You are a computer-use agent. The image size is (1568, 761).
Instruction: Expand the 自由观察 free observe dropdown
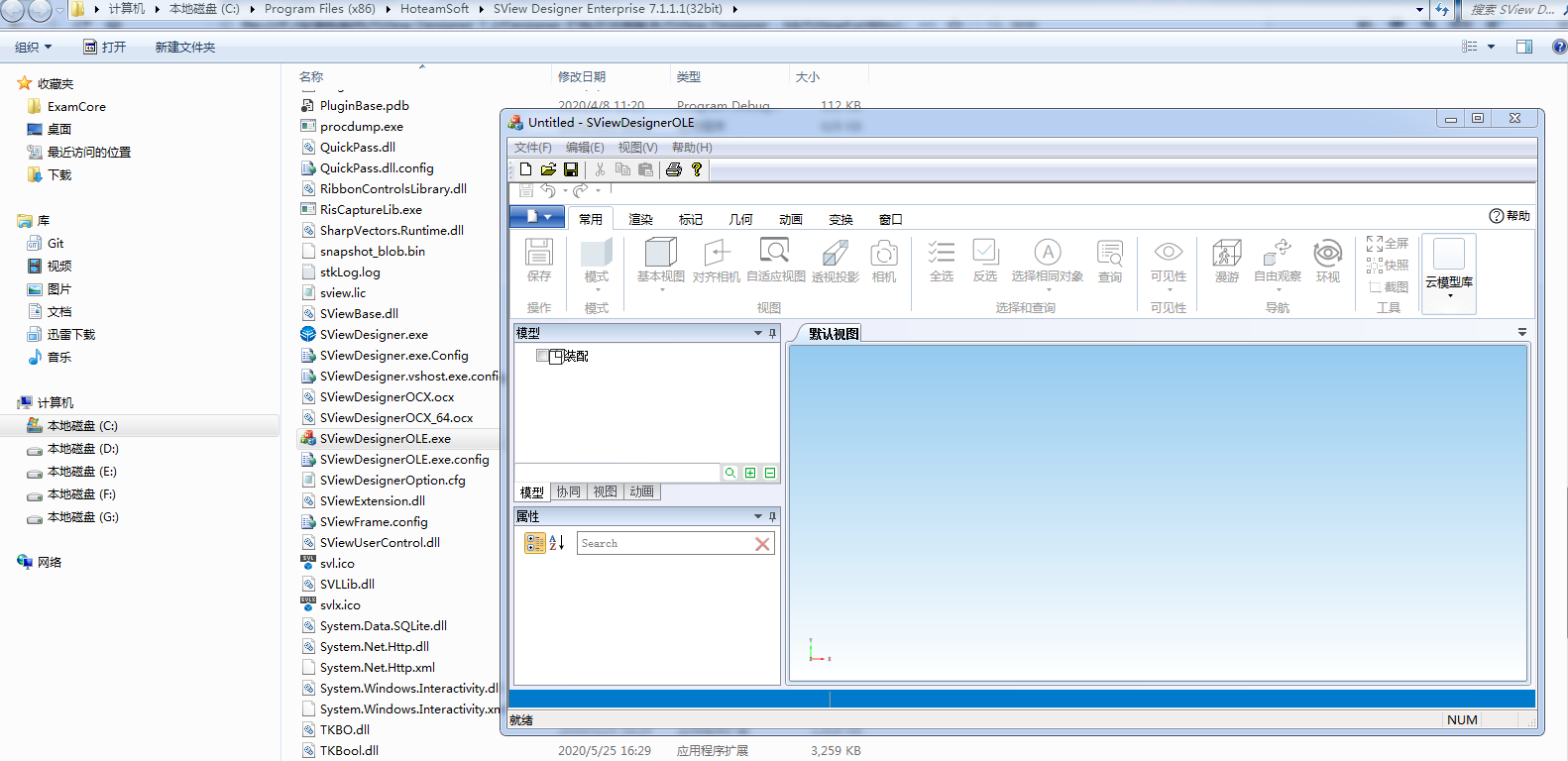pyautogui.click(x=1278, y=289)
